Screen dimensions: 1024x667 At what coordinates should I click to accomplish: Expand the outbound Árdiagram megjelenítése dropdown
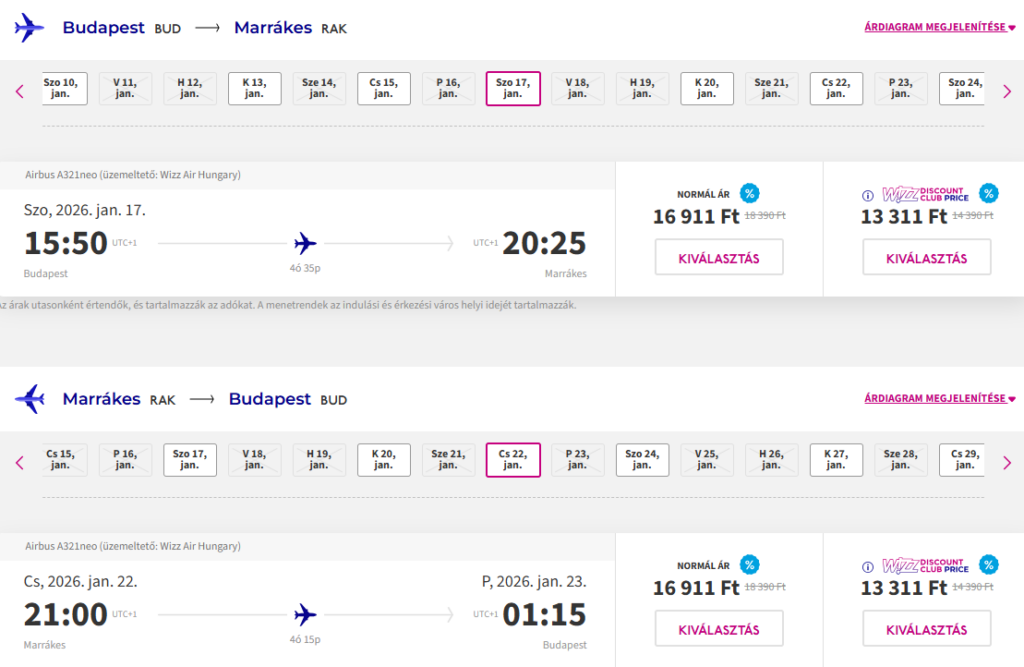click(x=940, y=28)
